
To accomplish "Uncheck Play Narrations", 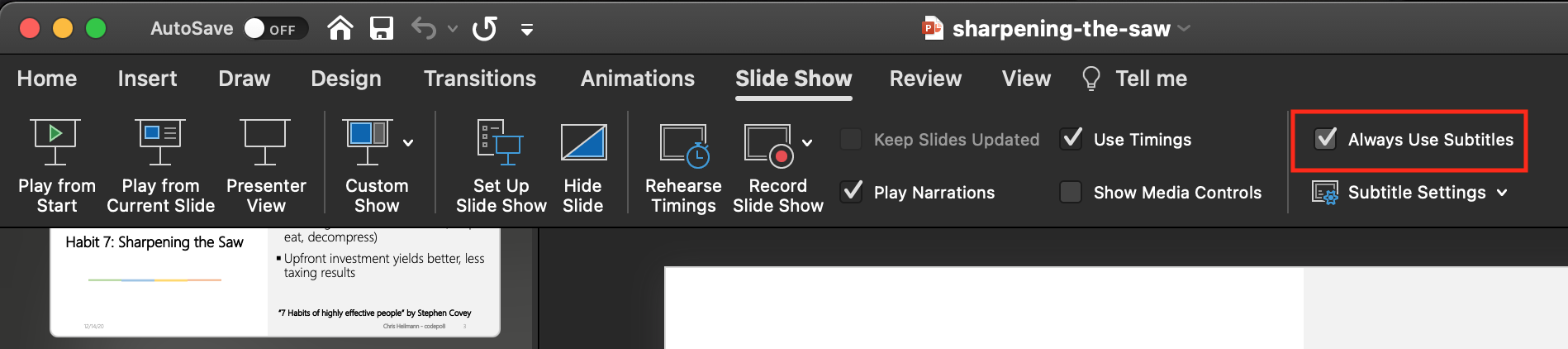I will coord(852,192).
